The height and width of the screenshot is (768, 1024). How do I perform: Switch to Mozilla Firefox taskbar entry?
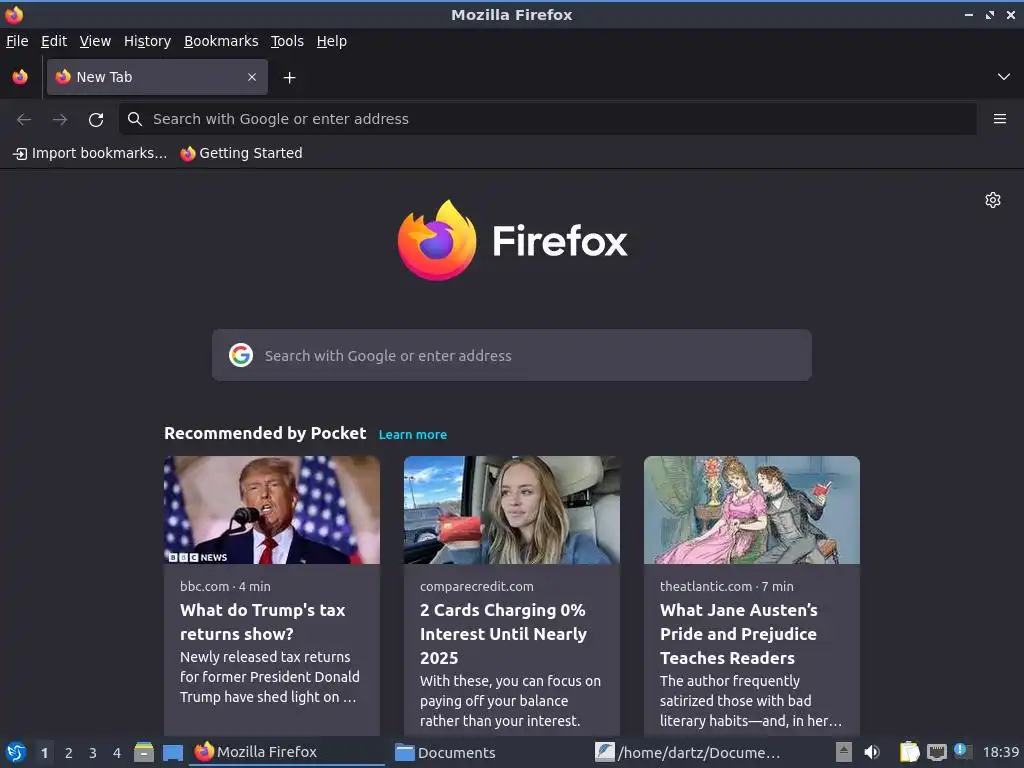pyautogui.click(x=287, y=752)
